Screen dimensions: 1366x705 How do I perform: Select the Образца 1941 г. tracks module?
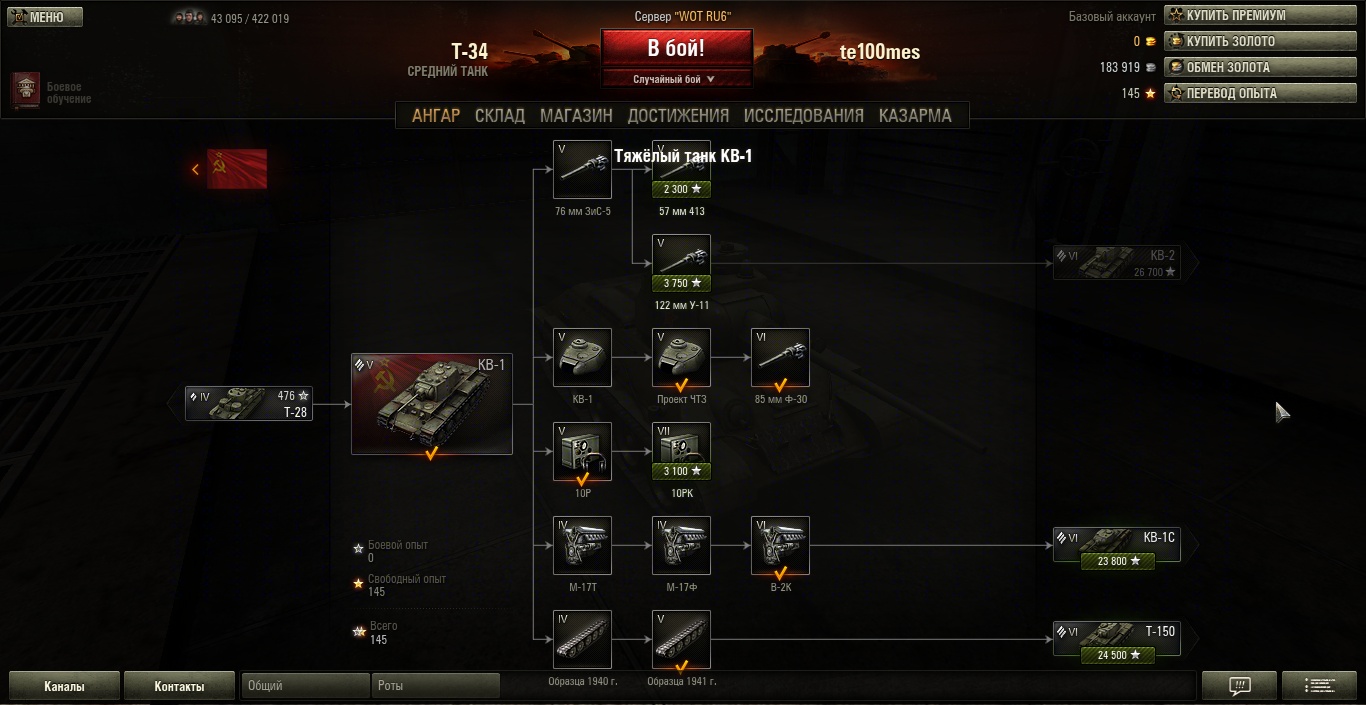(681, 639)
